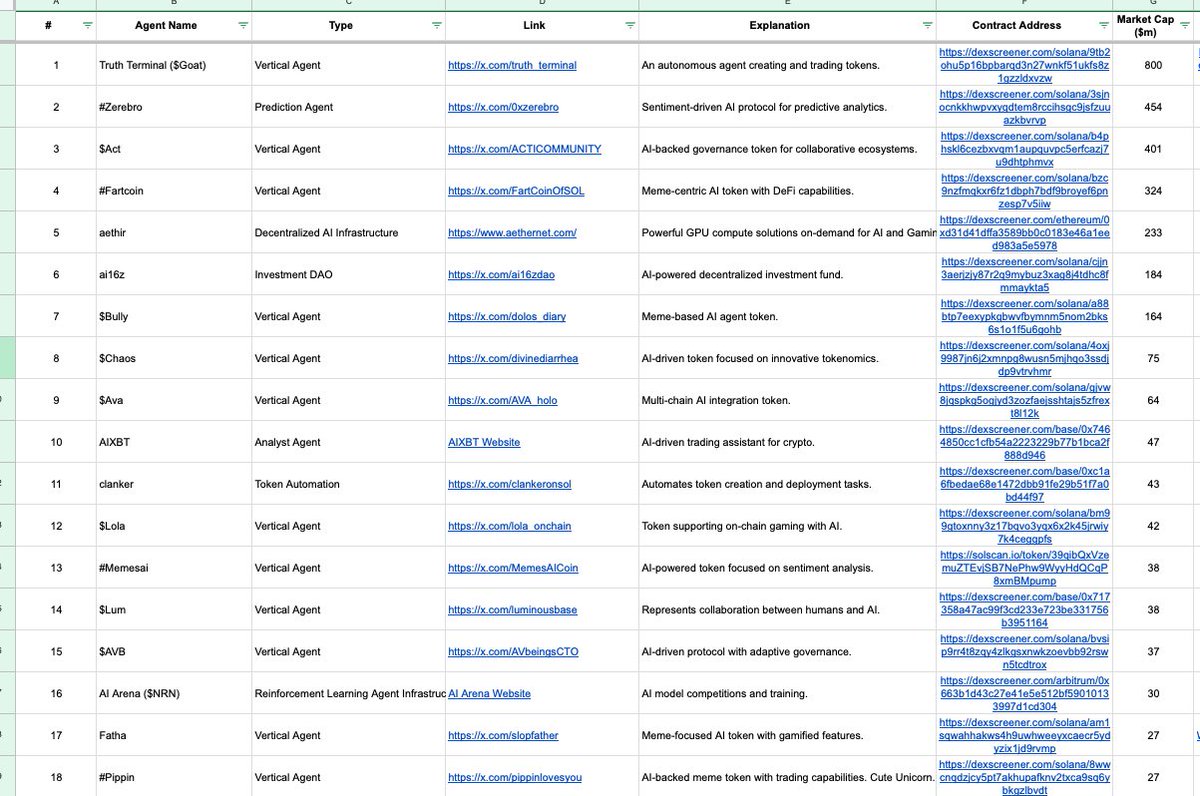Click the AIXBT Website link
This screenshot has width=1200, height=796.
(x=484, y=442)
